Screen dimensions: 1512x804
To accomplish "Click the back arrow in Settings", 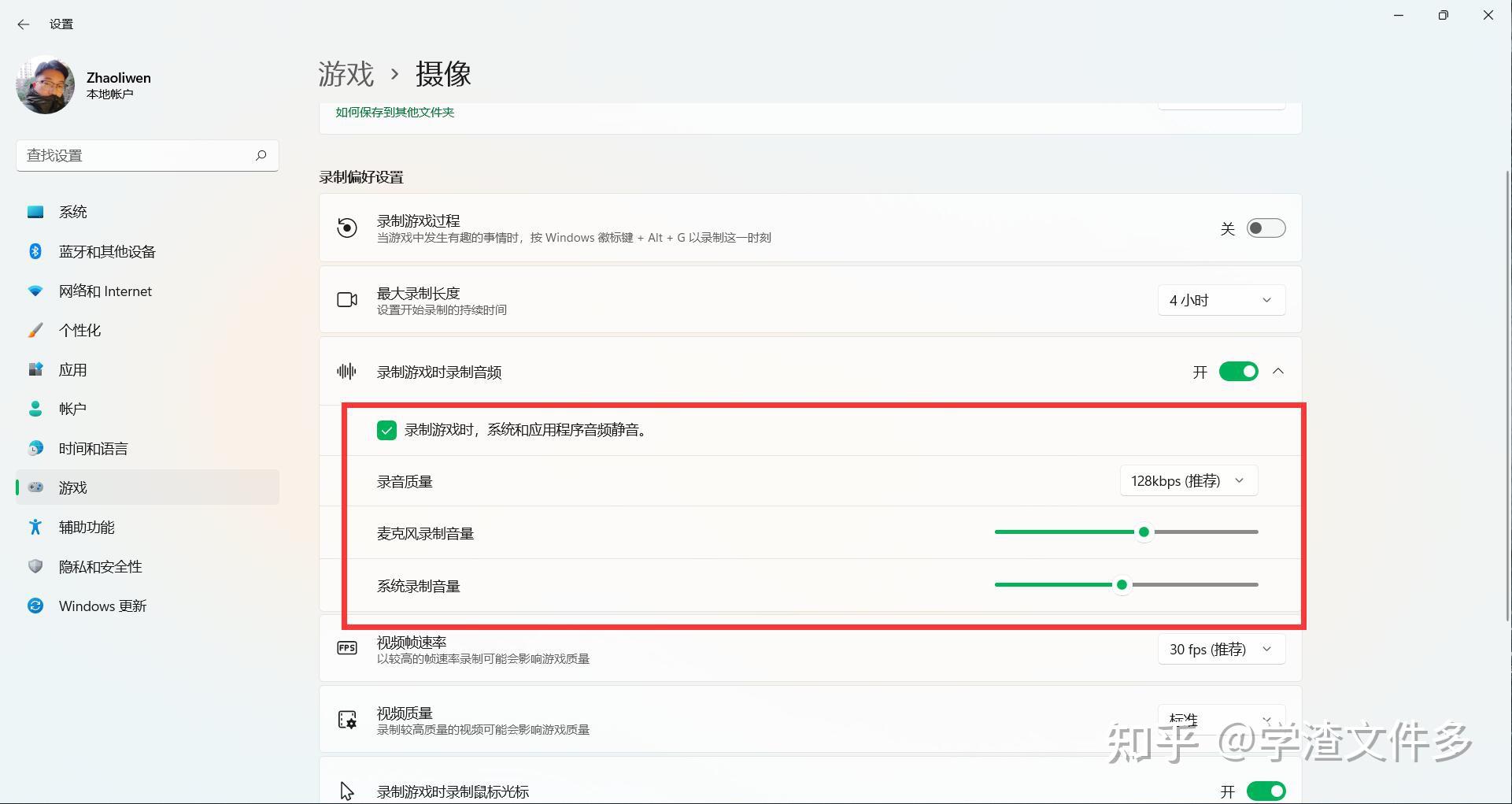I will 23,24.
